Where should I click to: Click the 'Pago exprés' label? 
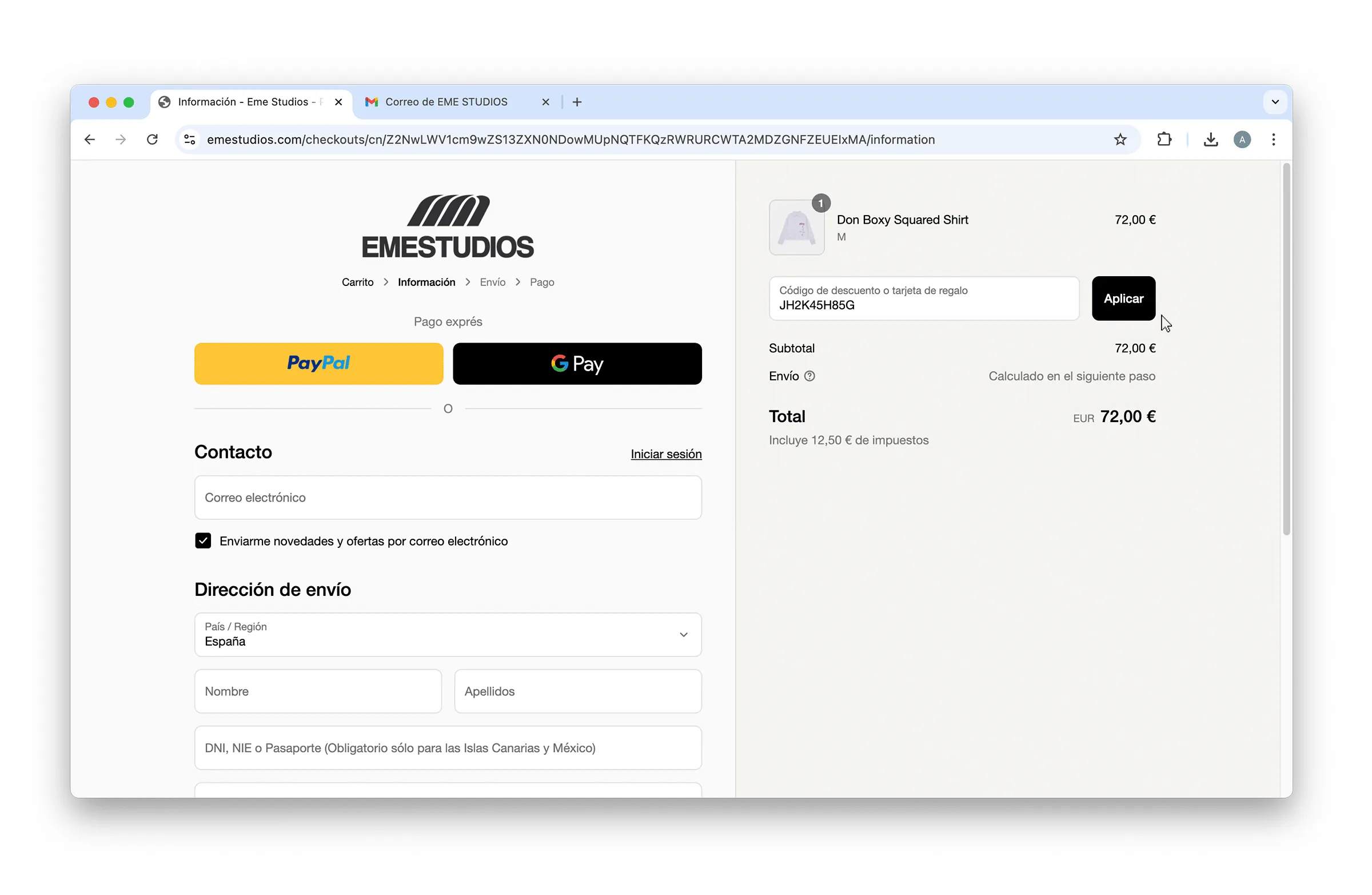coord(448,321)
